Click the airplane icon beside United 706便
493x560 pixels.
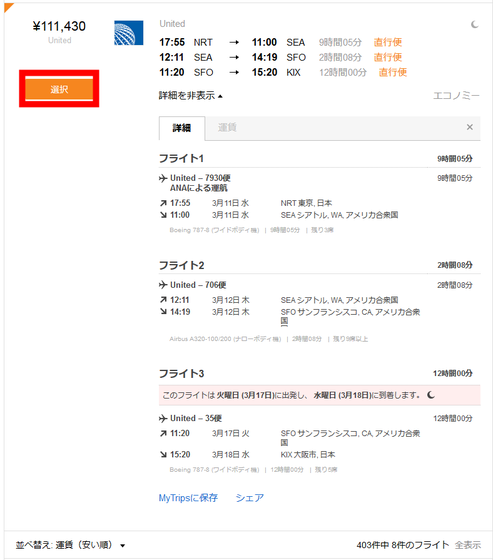point(163,285)
